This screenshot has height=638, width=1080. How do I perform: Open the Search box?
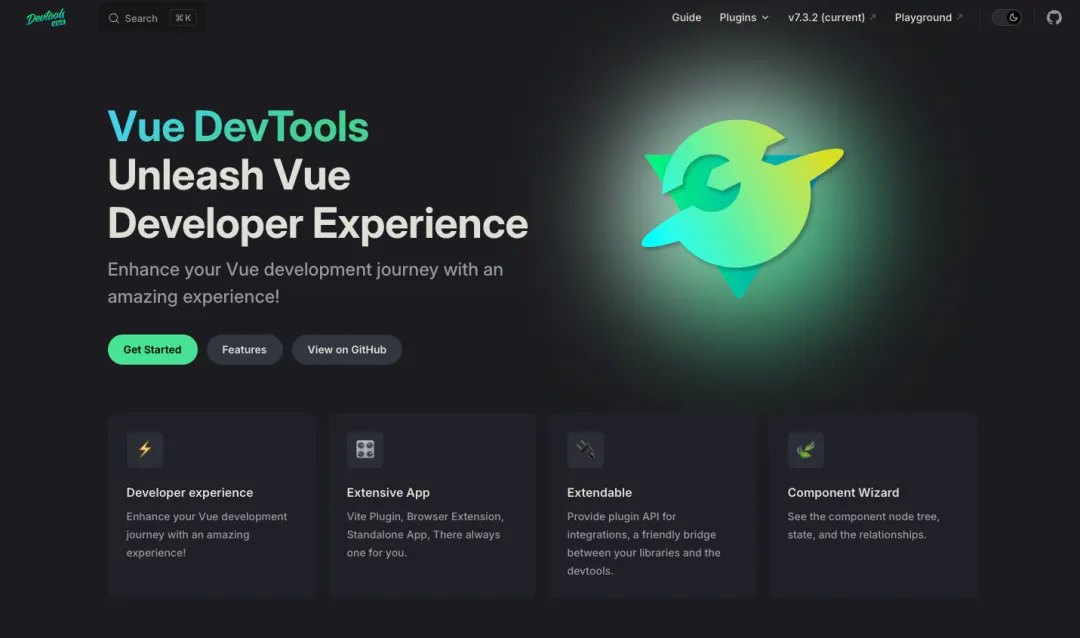click(x=152, y=18)
